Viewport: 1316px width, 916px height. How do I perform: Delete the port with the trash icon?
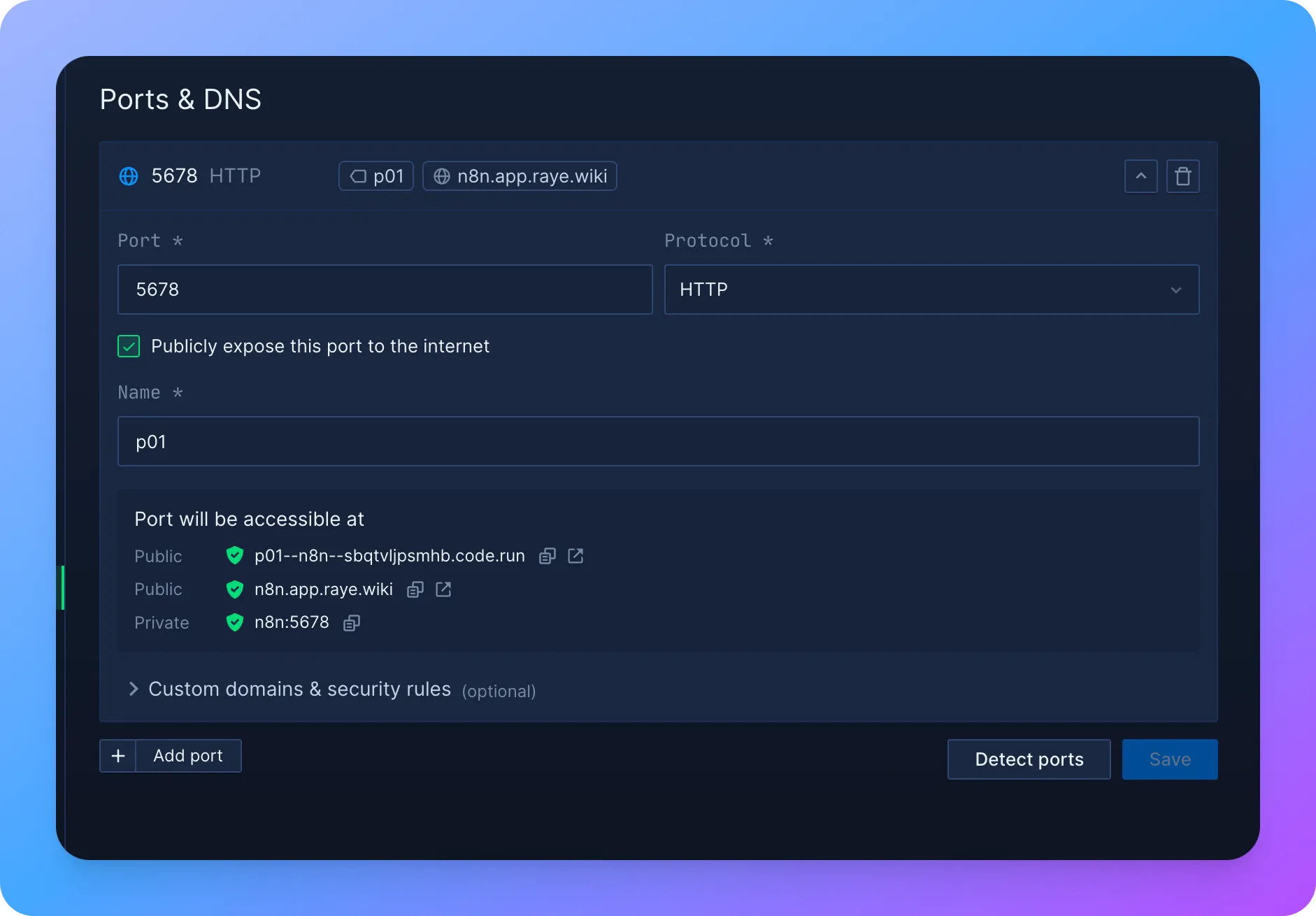point(1183,176)
